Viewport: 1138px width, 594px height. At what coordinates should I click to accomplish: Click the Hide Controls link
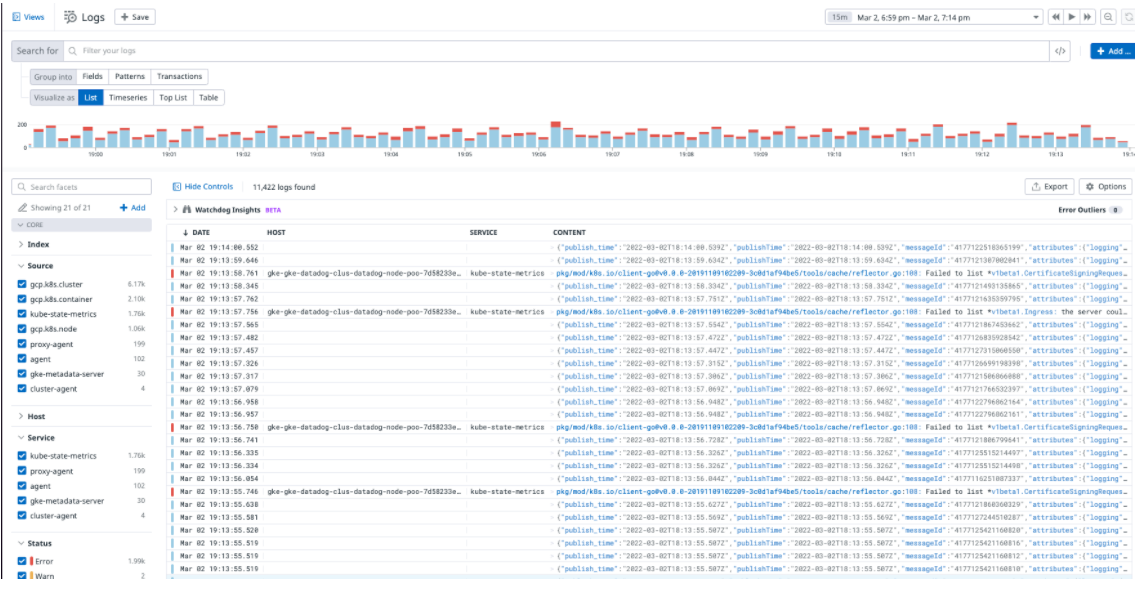pos(208,187)
